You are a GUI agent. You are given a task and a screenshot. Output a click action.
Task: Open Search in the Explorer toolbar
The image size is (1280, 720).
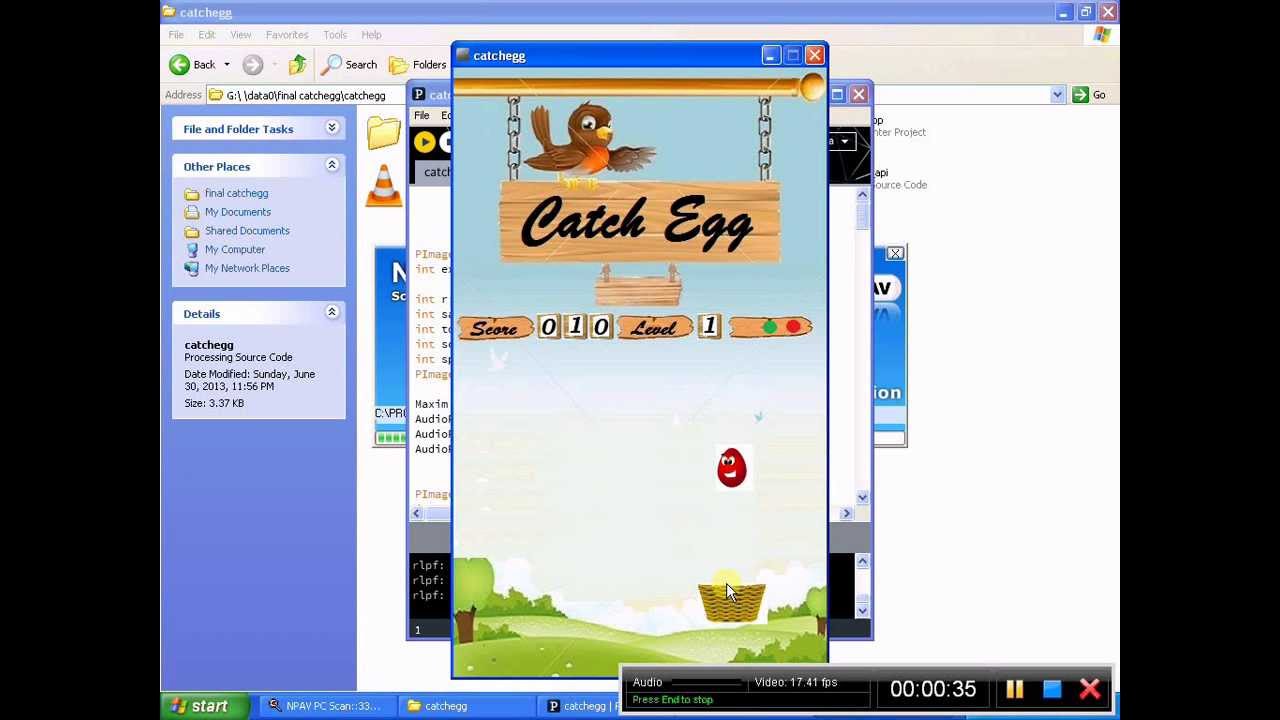click(x=350, y=65)
